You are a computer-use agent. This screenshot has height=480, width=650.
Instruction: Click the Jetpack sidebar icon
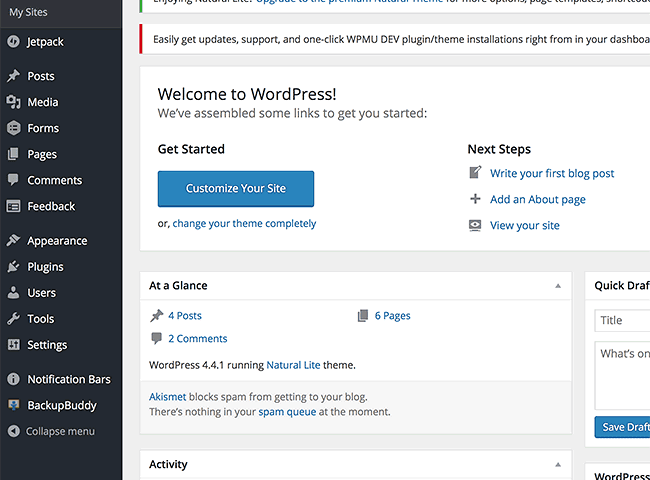pyautogui.click(x=13, y=41)
